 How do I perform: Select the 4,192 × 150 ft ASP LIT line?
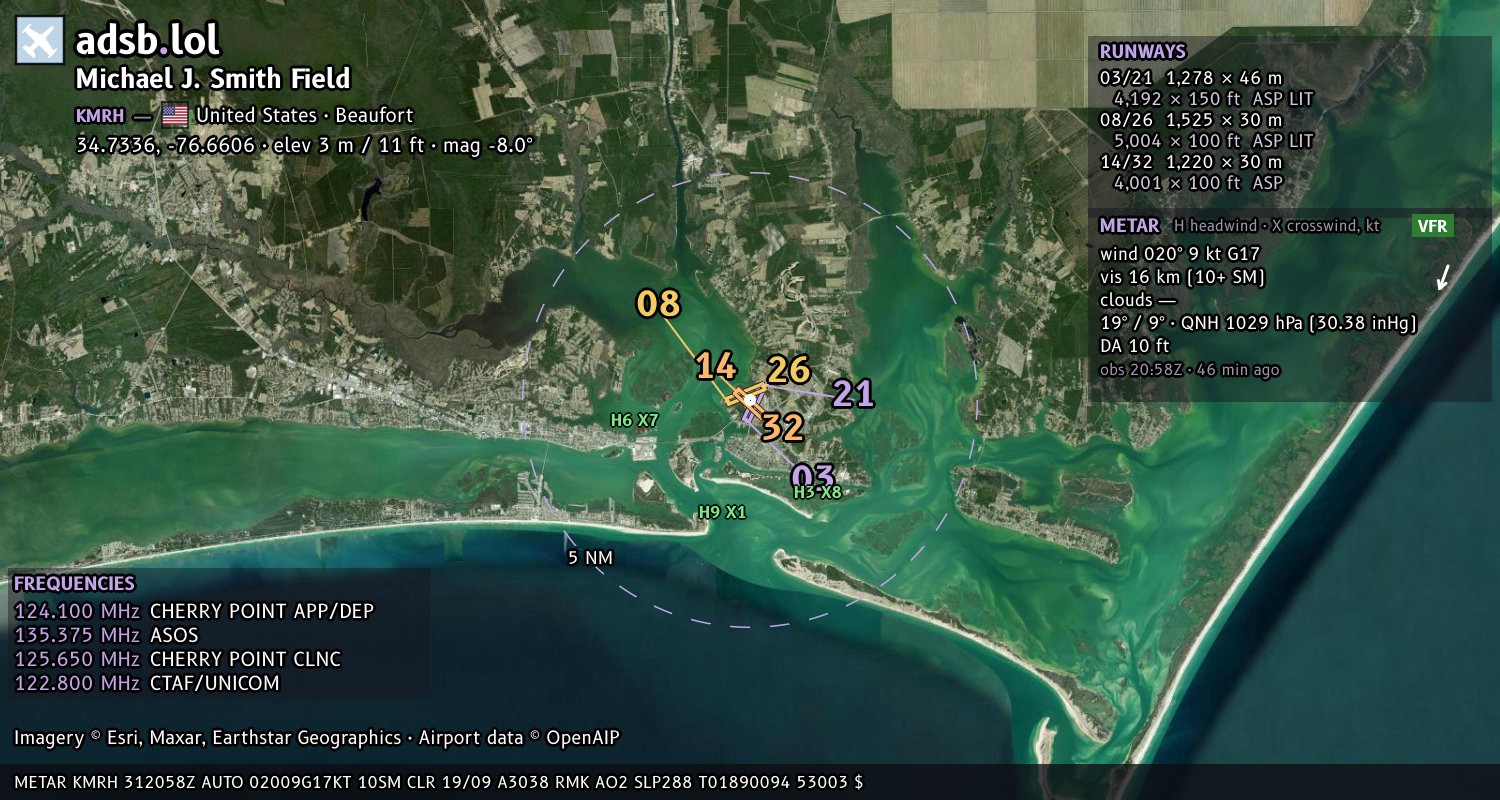coord(1213,99)
